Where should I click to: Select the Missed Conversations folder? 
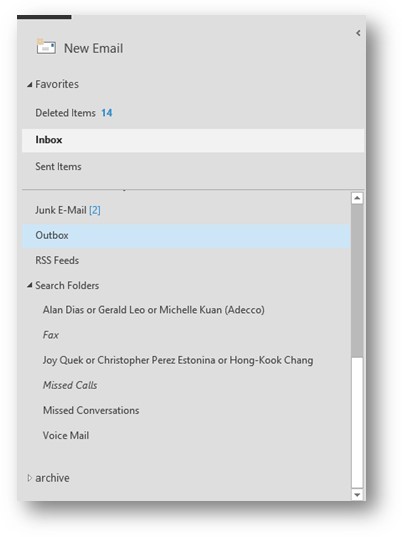tap(91, 410)
